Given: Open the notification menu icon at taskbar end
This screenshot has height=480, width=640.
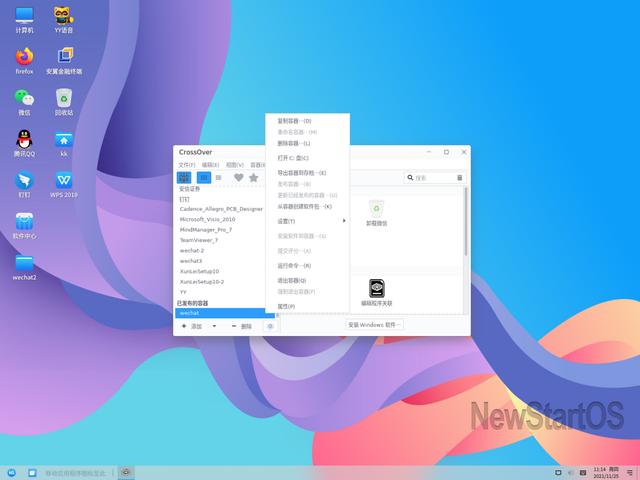Looking at the screenshot, I should (x=630, y=473).
